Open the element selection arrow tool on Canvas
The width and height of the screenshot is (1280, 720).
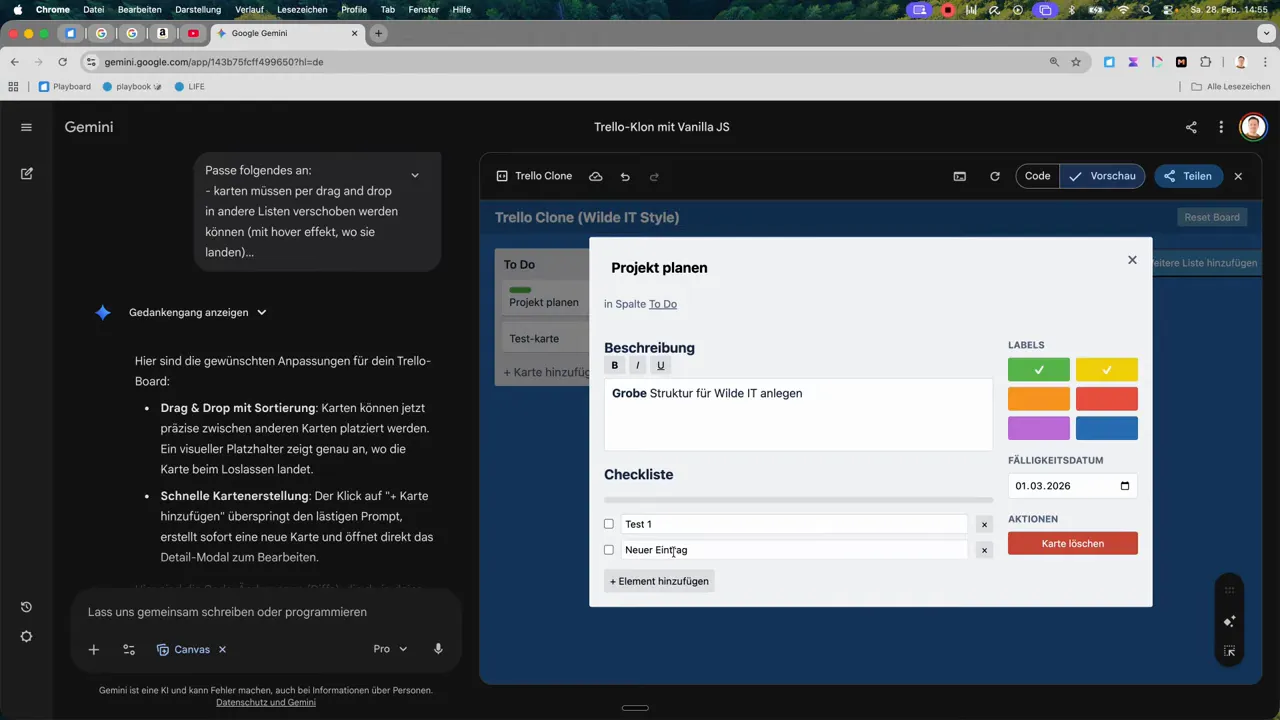1229,651
